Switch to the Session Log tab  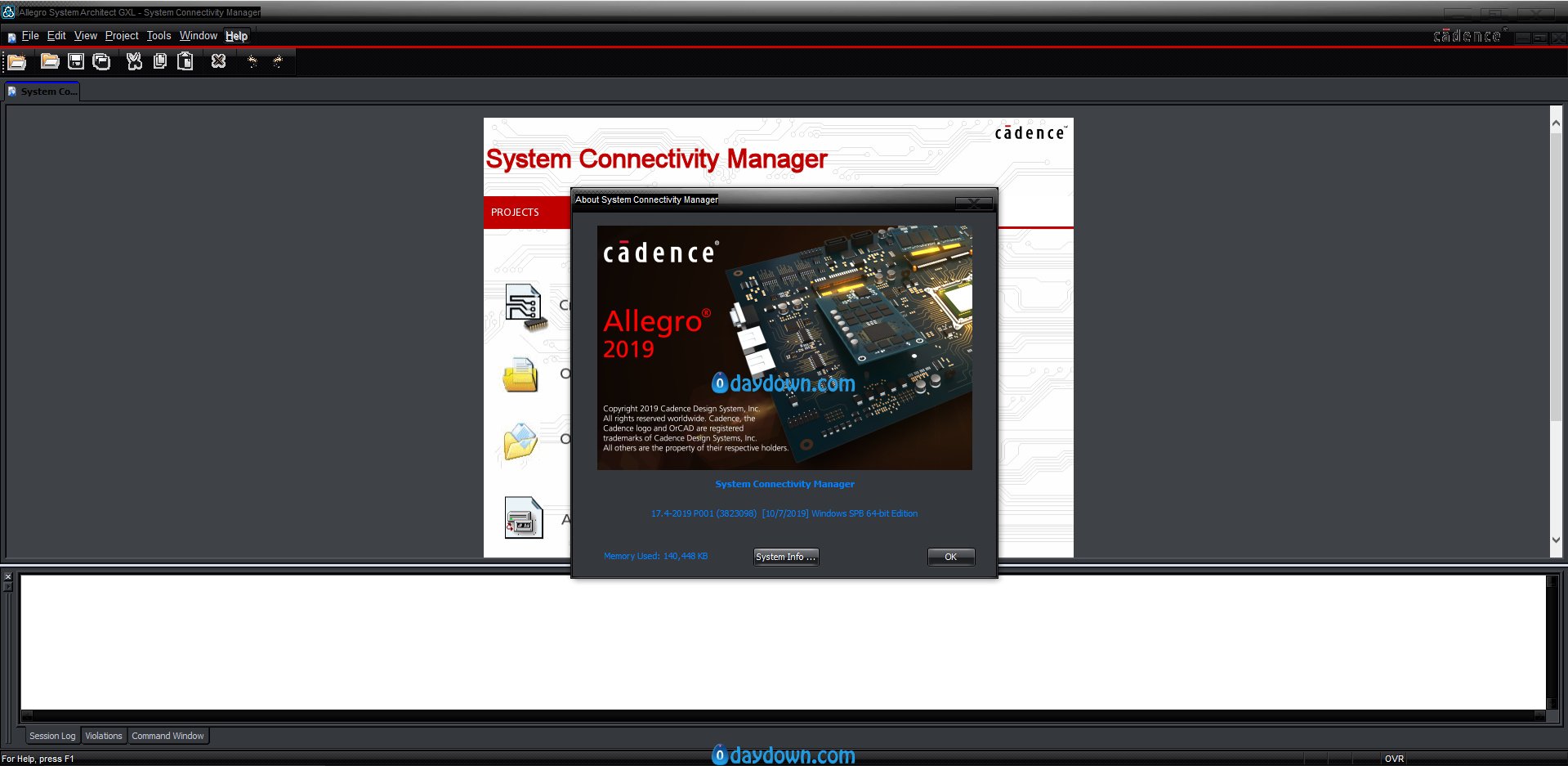click(52, 736)
